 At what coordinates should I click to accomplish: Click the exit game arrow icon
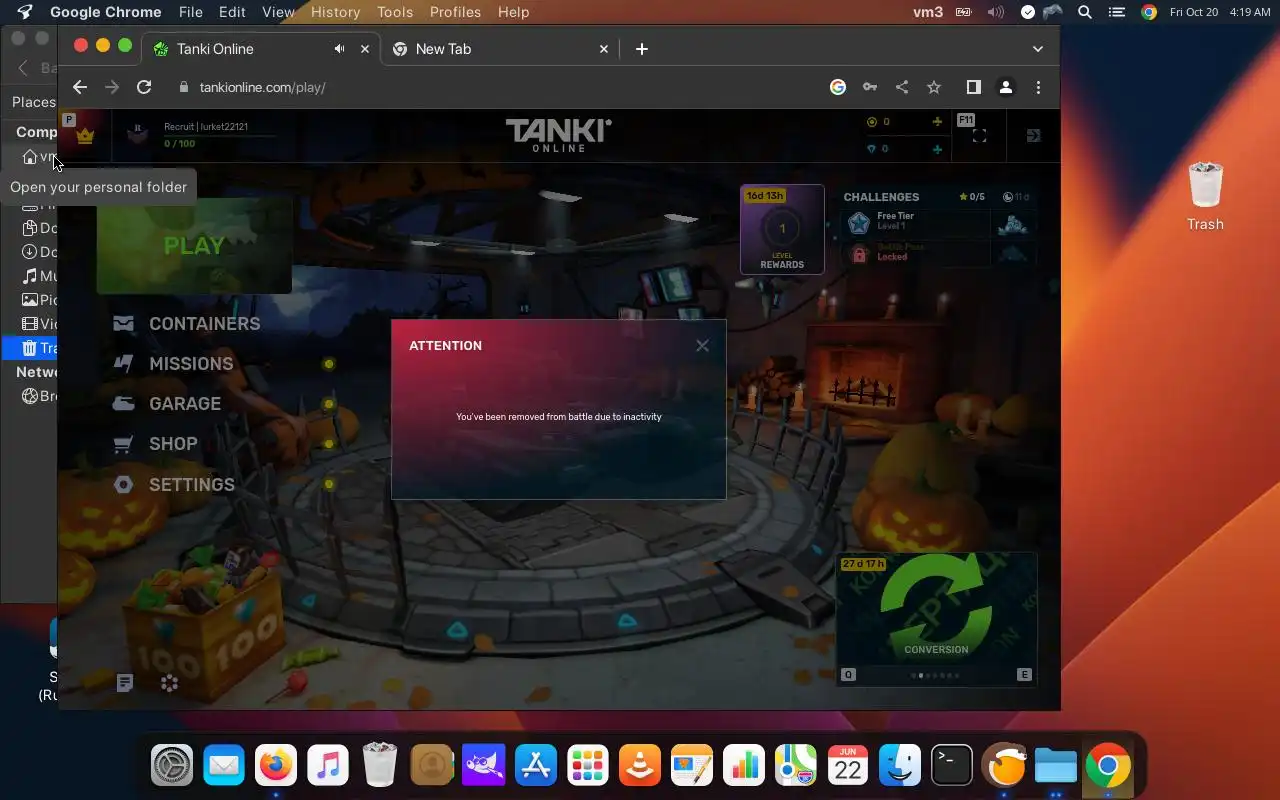[x=1033, y=136]
